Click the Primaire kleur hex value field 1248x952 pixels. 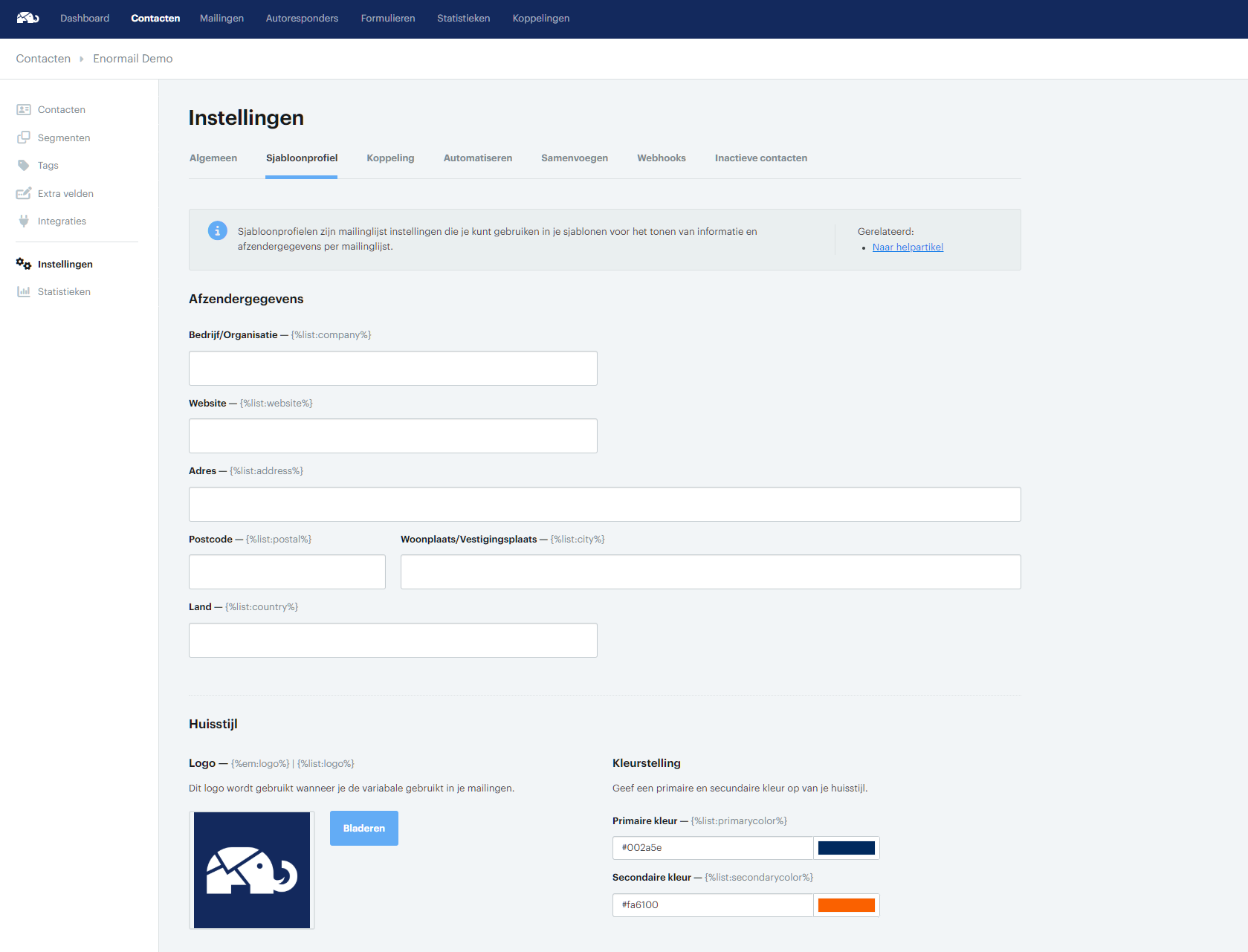click(x=713, y=848)
